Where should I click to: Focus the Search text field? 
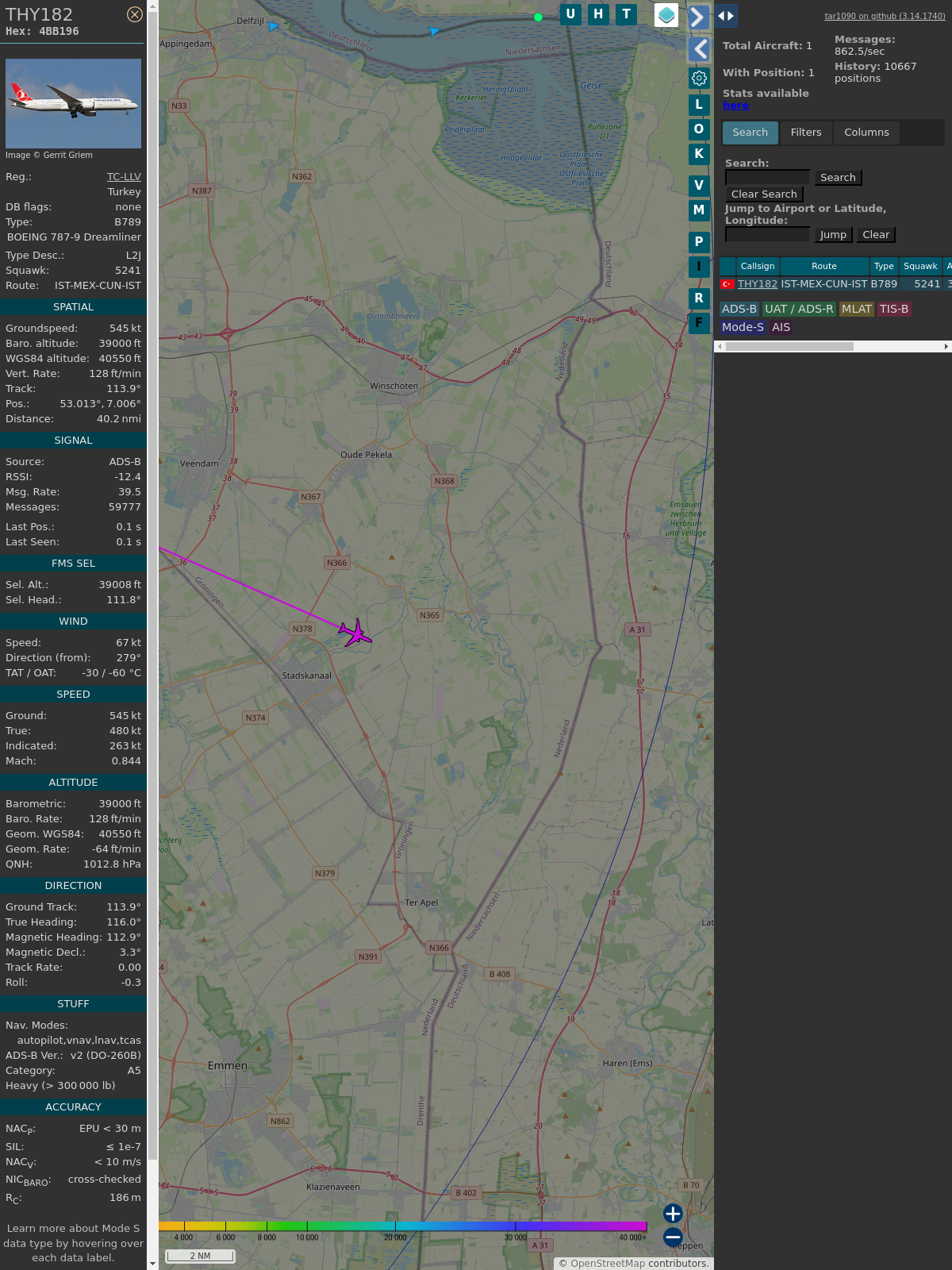[x=767, y=178]
